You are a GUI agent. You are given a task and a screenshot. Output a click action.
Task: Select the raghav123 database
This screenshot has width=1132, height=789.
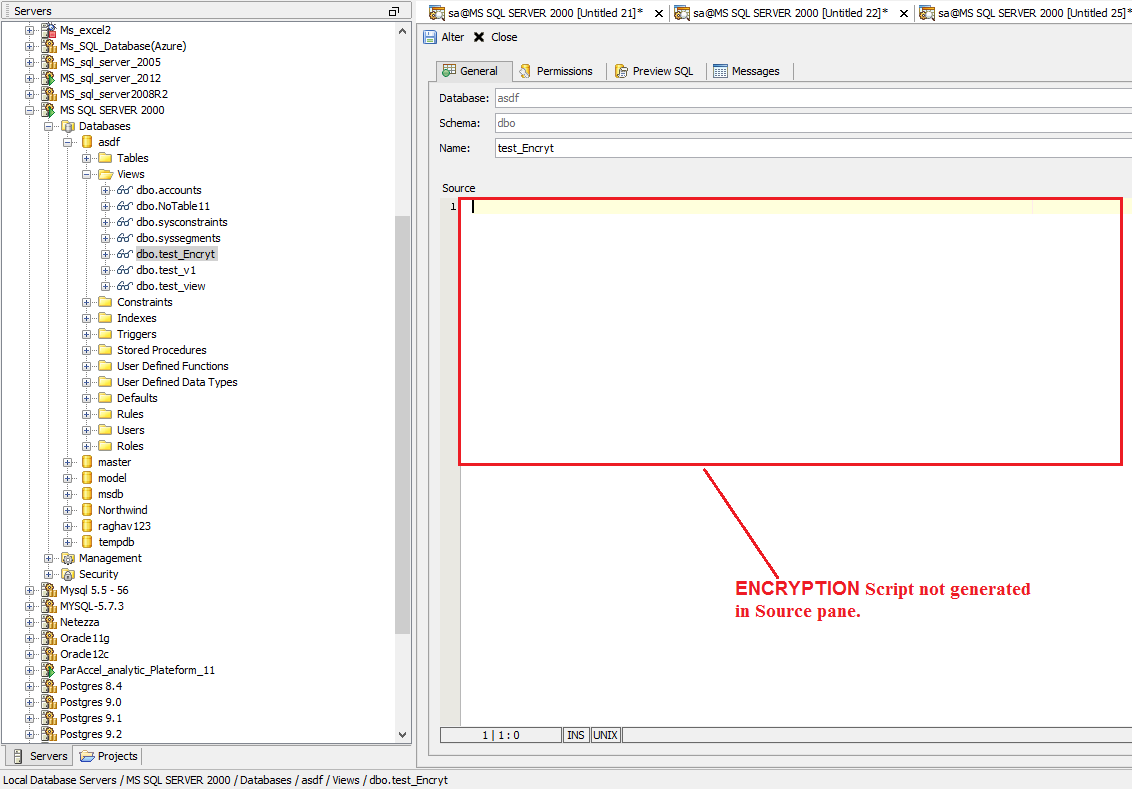[124, 526]
